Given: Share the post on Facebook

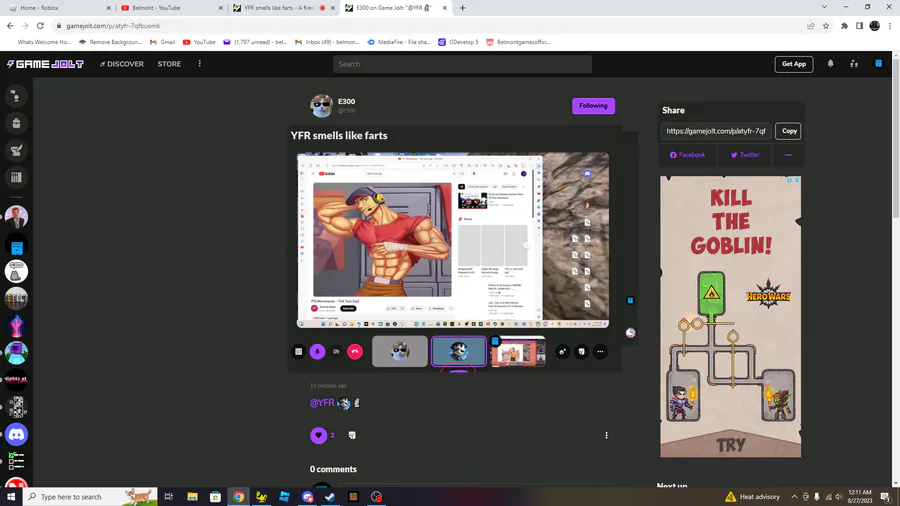Looking at the screenshot, I should click(x=688, y=155).
